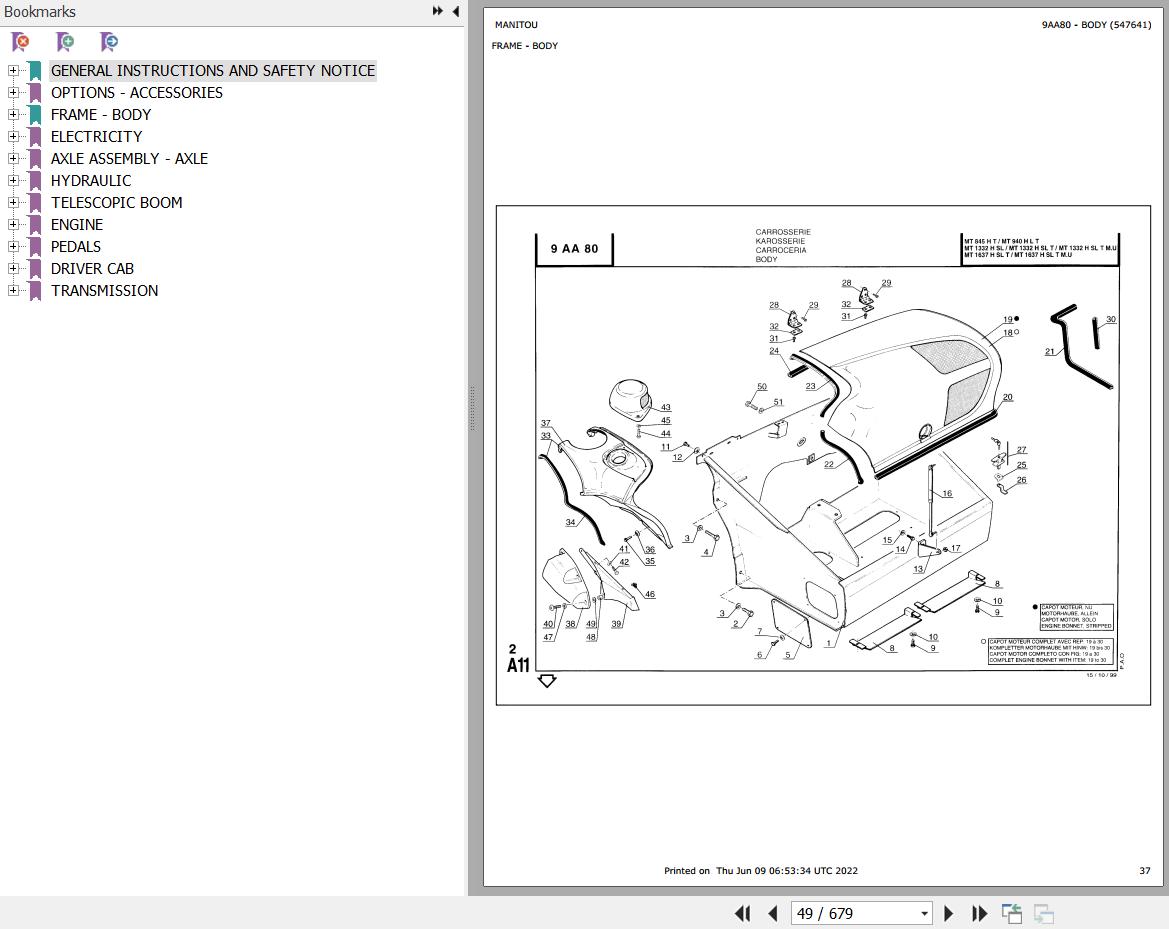Click the 'Bookmarks' panel title
1169x929 pixels.
tap(40, 12)
